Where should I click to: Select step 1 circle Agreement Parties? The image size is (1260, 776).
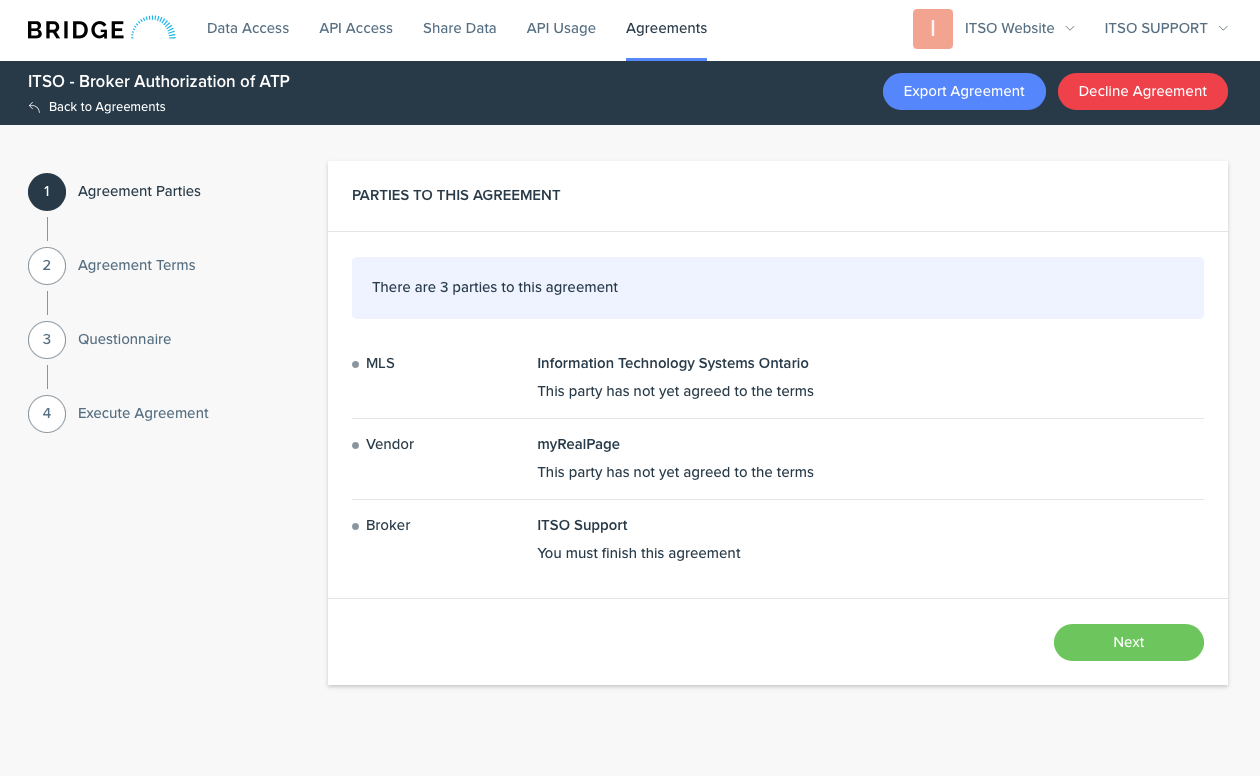tap(47, 192)
